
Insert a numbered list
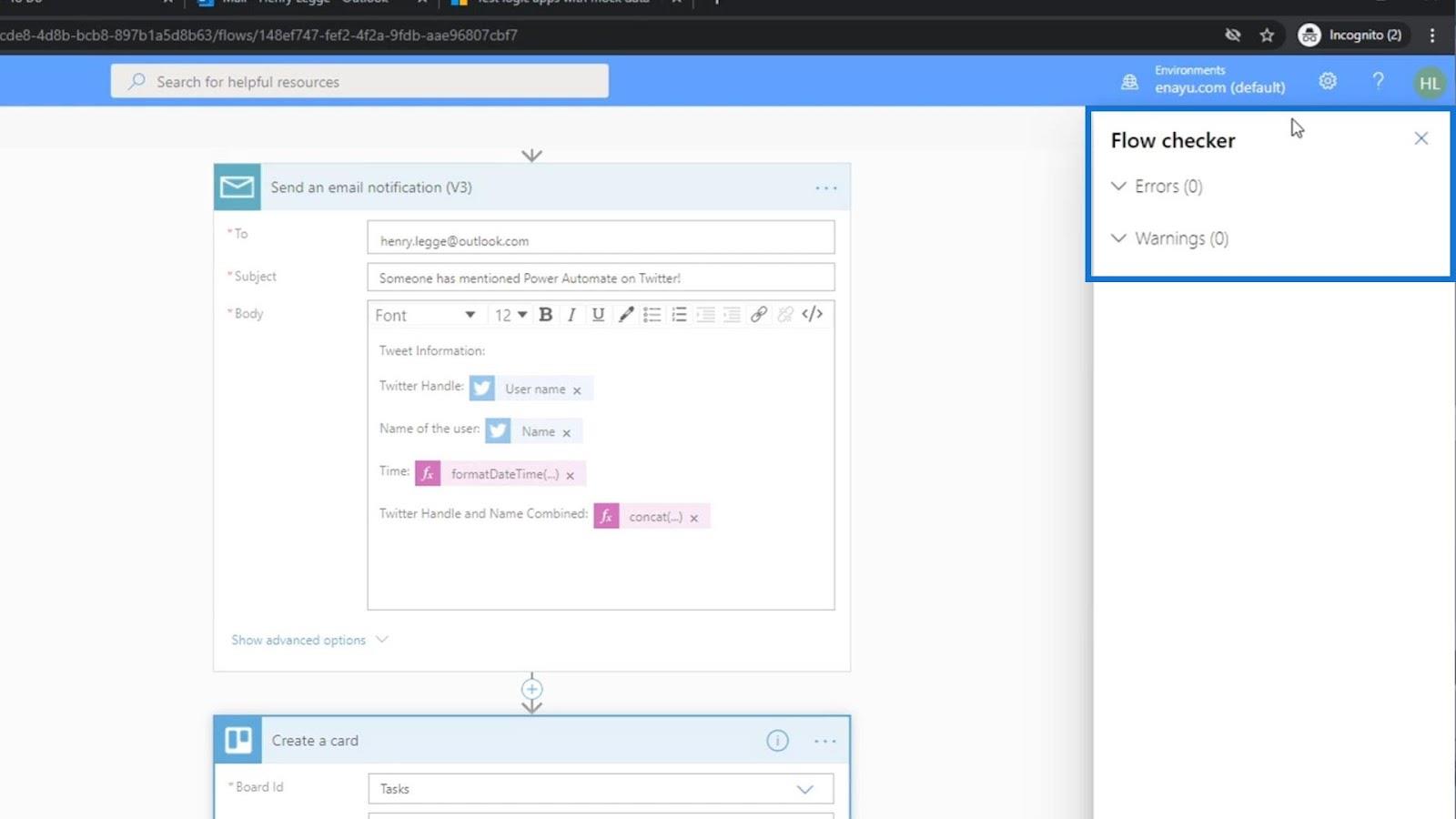pyautogui.click(x=679, y=314)
